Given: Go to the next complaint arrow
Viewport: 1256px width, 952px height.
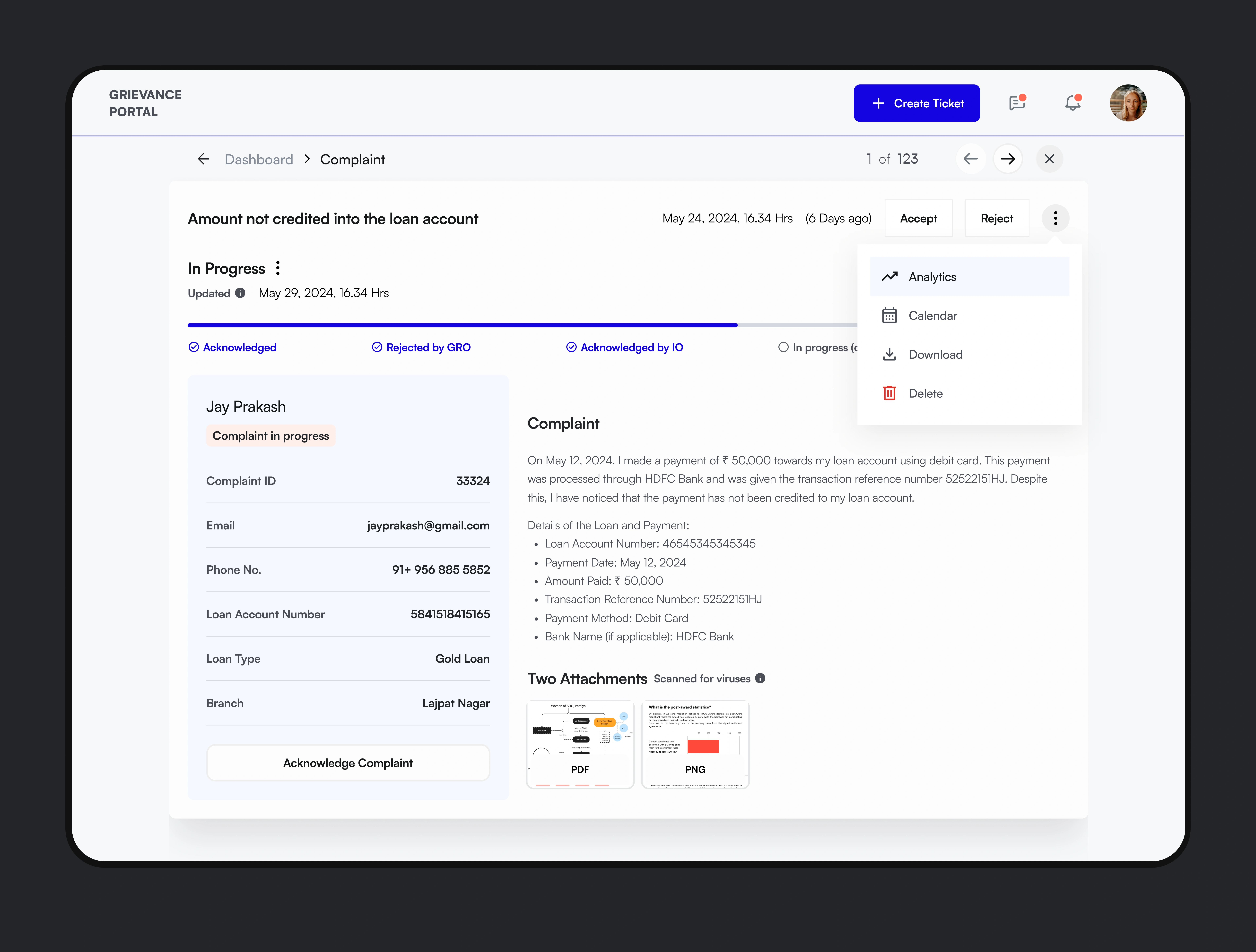Looking at the screenshot, I should click(x=1008, y=159).
